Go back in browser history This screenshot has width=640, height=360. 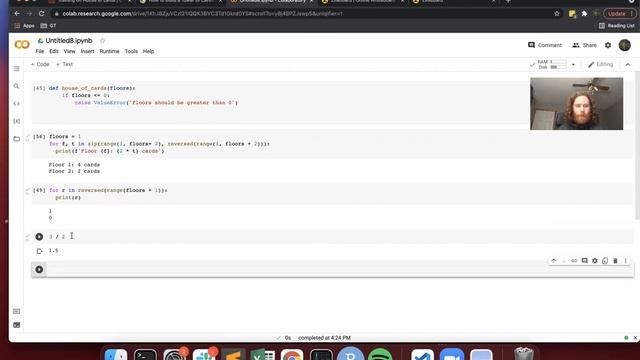pyautogui.click(x=17, y=13)
